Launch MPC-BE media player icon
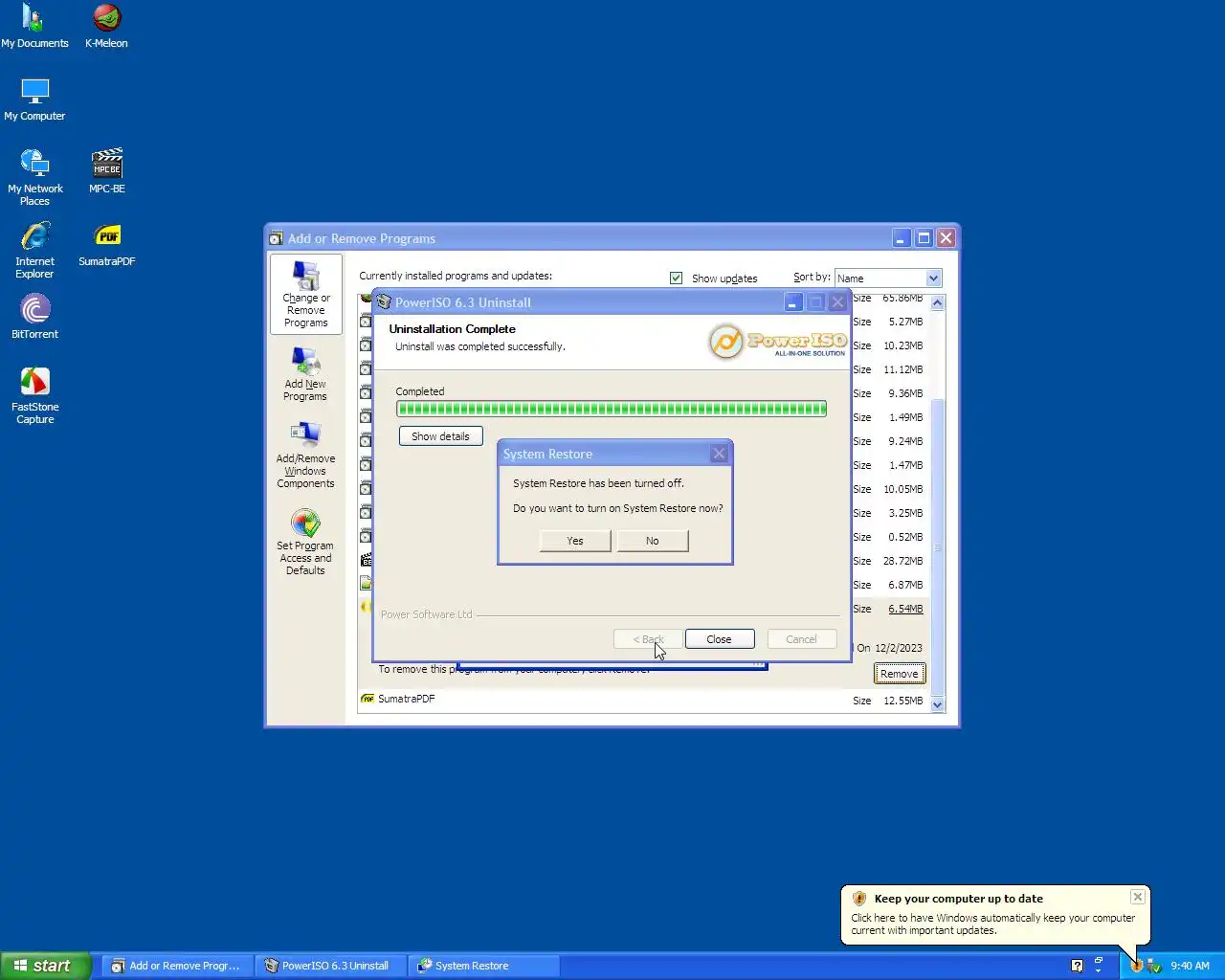The width and height of the screenshot is (1225, 980). [106, 171]
